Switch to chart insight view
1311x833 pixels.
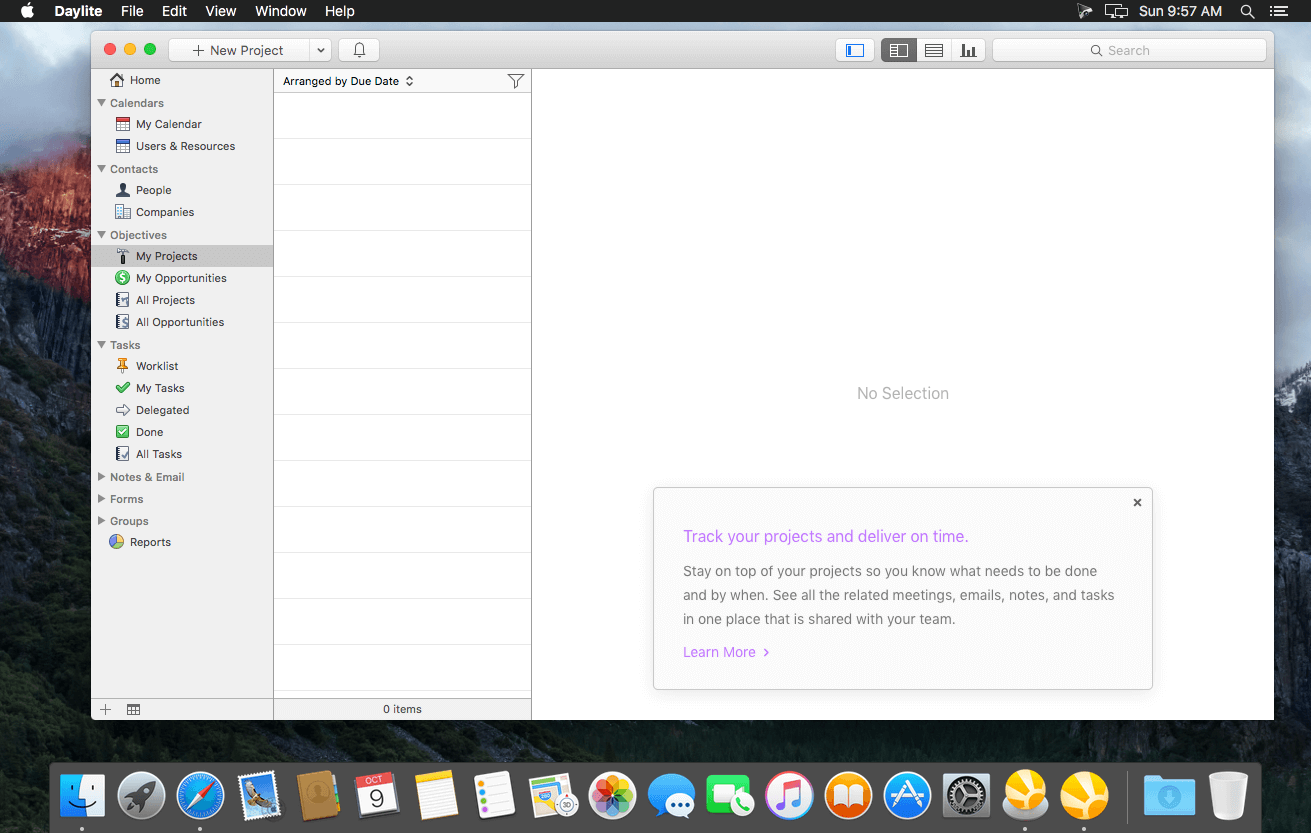[968, 50]
